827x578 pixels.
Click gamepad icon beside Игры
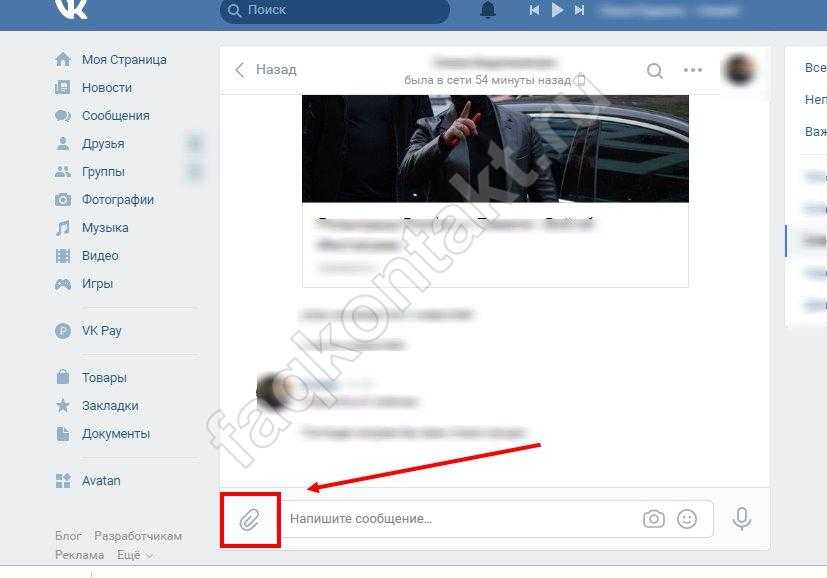[63, 284]
